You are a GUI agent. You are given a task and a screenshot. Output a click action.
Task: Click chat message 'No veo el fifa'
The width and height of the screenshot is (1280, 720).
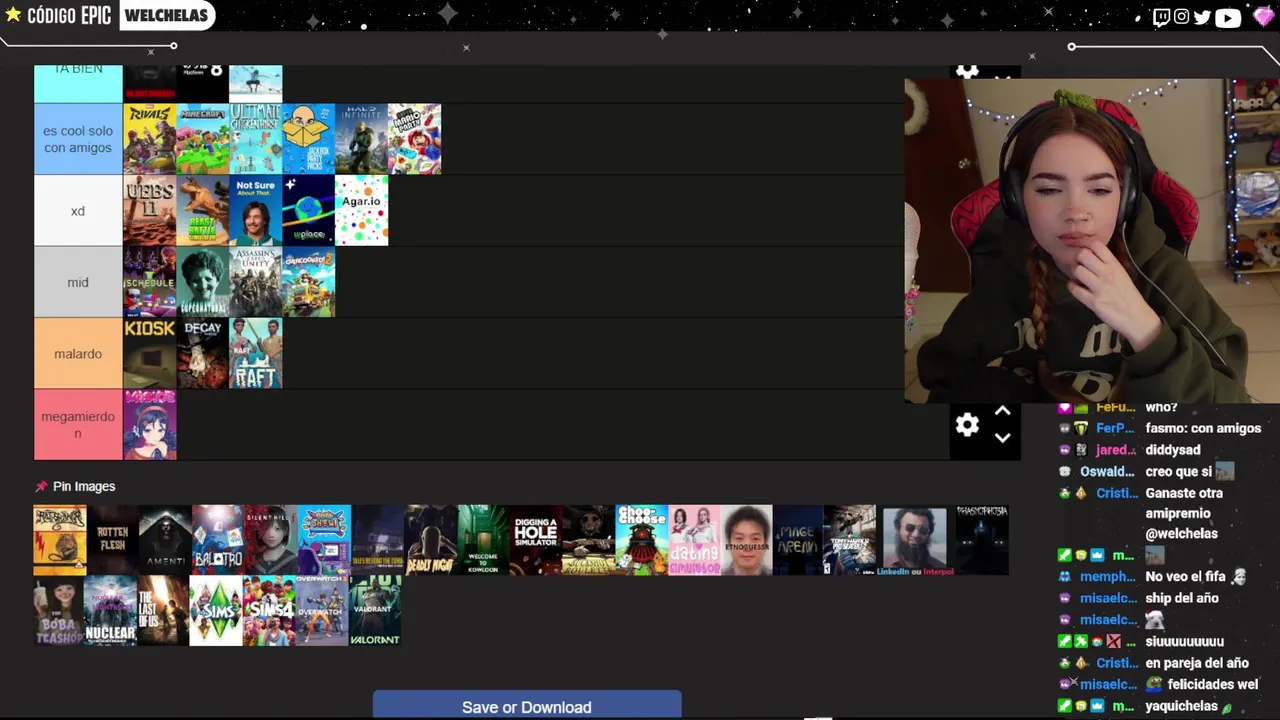[1186, 576]
